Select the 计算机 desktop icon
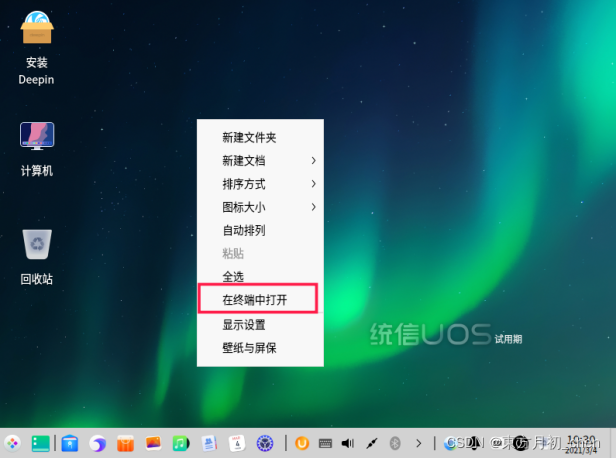Viewport: 616px width, 459px height. (x=37, y=149)
